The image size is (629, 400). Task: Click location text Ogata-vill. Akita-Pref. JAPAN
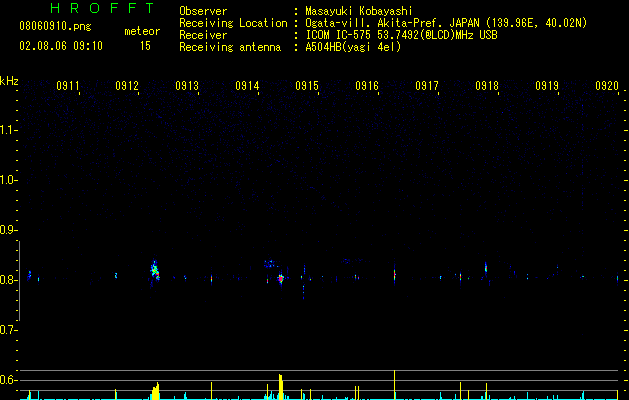(392, 23)
